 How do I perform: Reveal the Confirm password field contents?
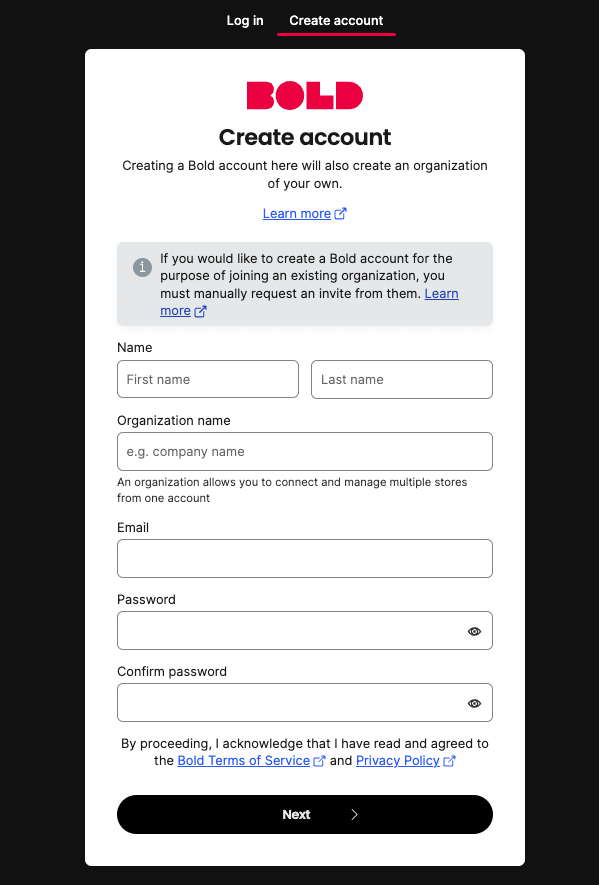(x=474, y=702)
